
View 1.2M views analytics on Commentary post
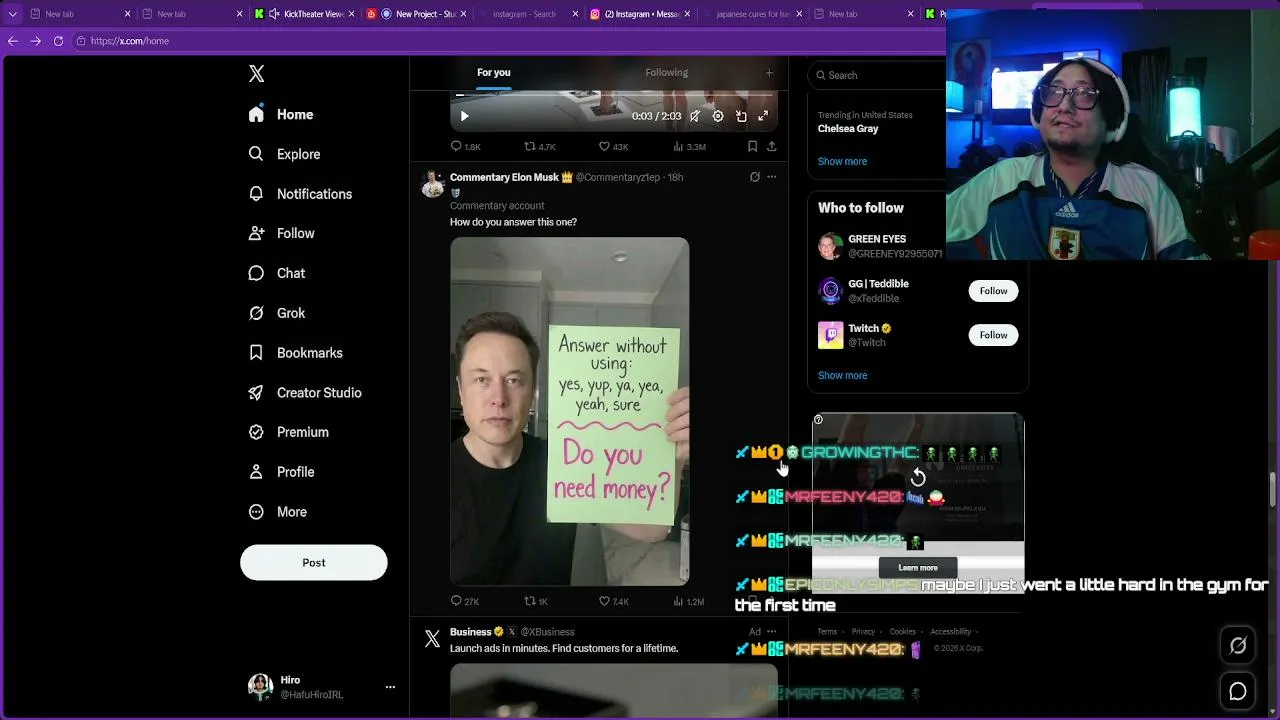pyautogui.click(x=688, y=601)
